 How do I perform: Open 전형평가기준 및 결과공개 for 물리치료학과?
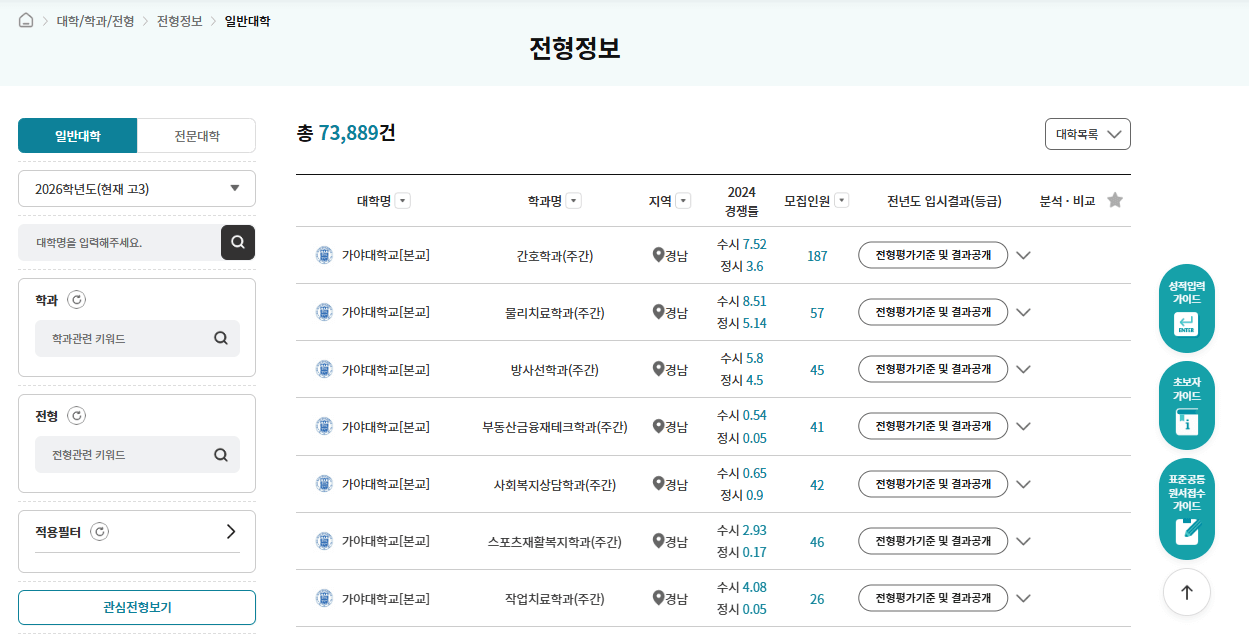coord(932,311)
